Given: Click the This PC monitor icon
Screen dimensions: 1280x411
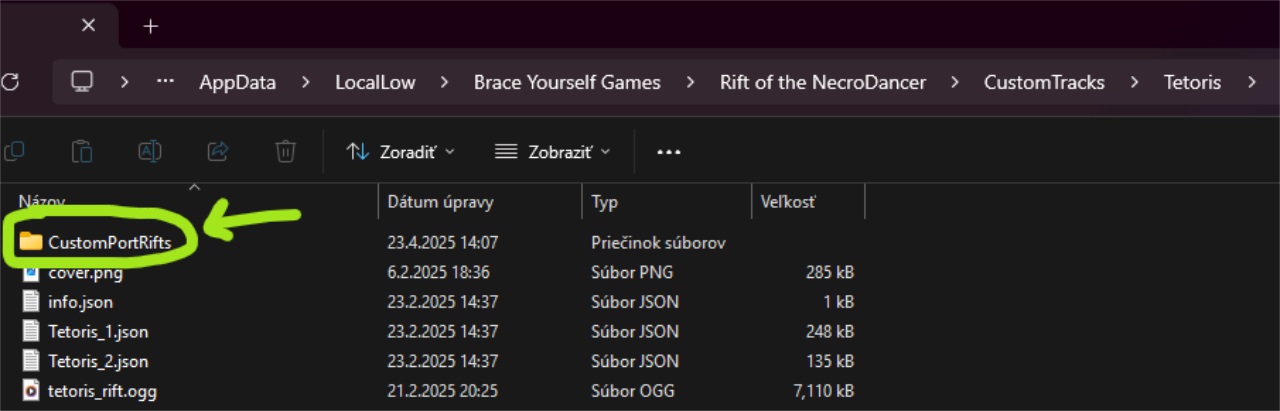Looking at the screenshot, I should (82, 82).
